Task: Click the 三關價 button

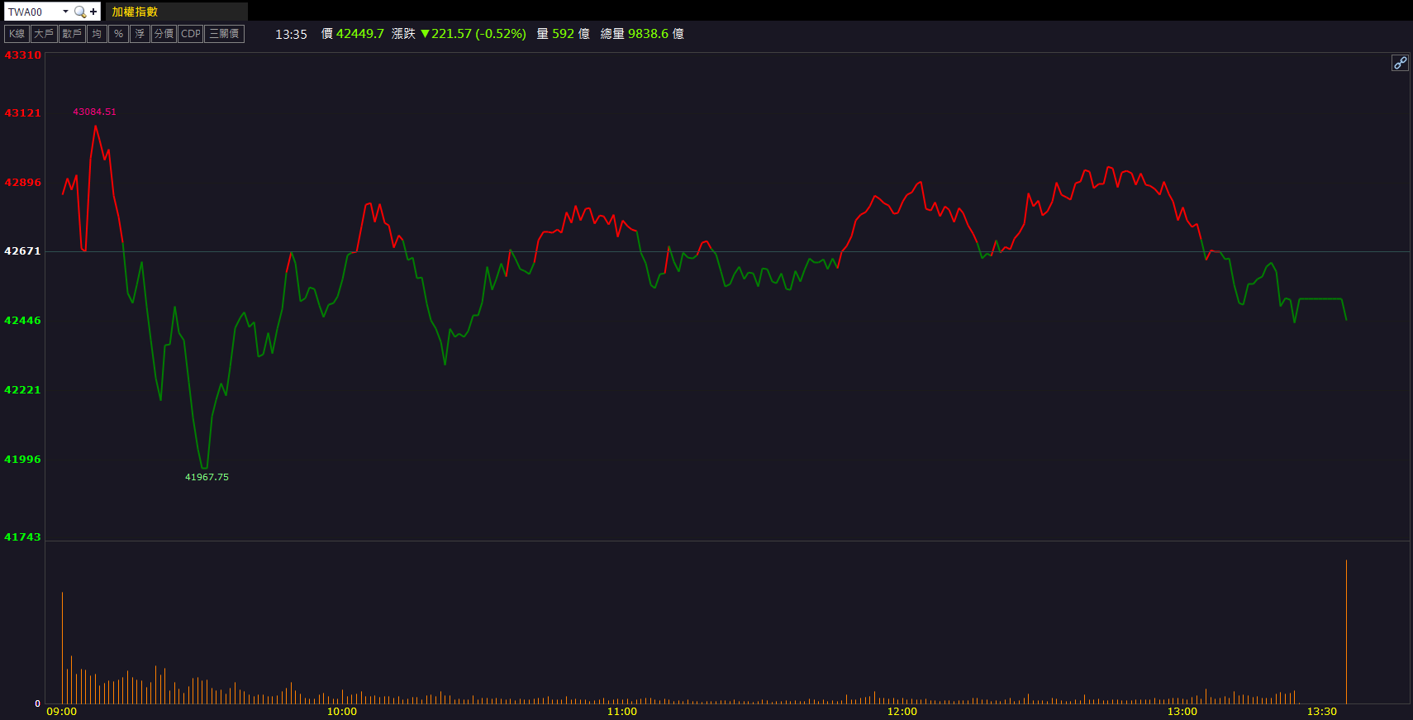Action: tap(225, 34)
